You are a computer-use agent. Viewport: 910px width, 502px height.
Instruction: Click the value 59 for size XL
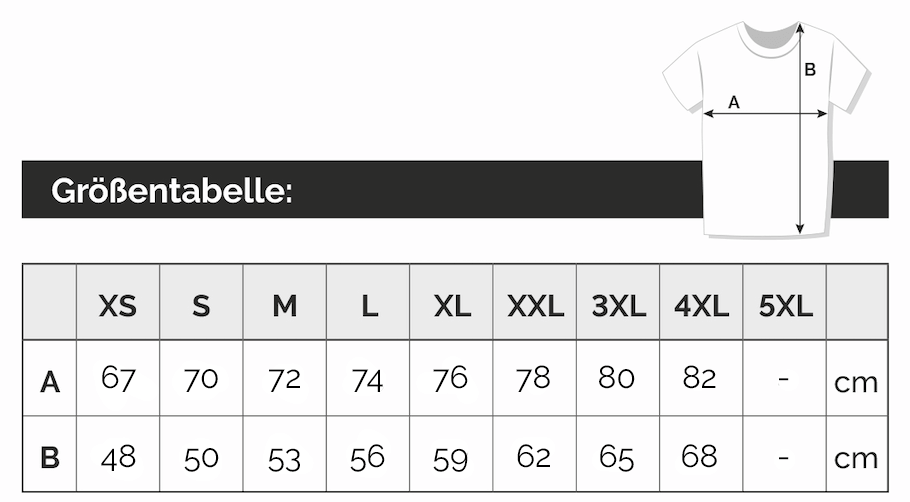[x=451, y=458]
